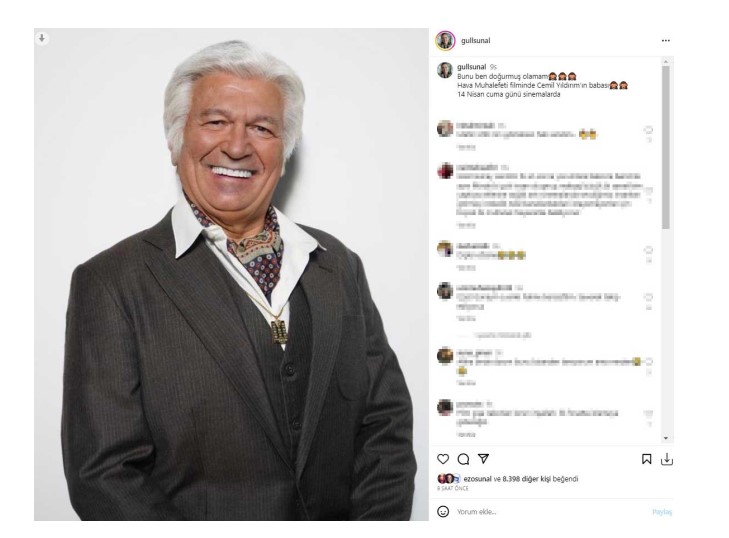Open the three-dot options menu
Screen dimensions: 729x538
pyautogui.click(x=666, y=40)
